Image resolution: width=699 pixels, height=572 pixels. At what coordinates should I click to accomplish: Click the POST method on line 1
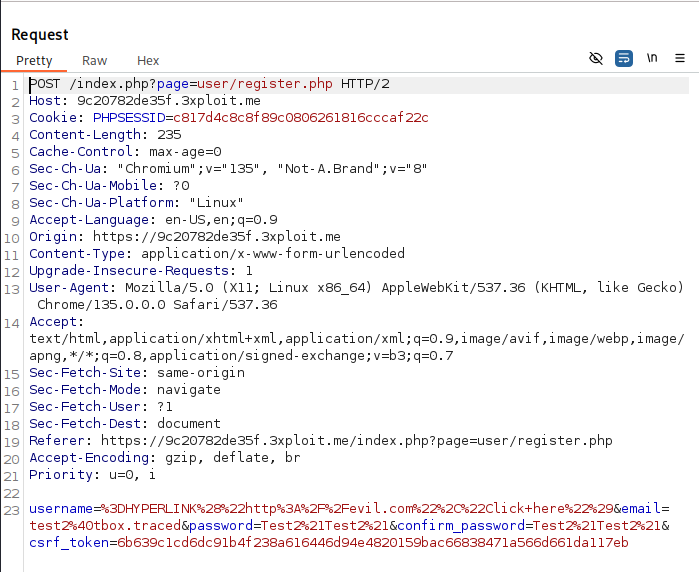click(x=46, y=84)
